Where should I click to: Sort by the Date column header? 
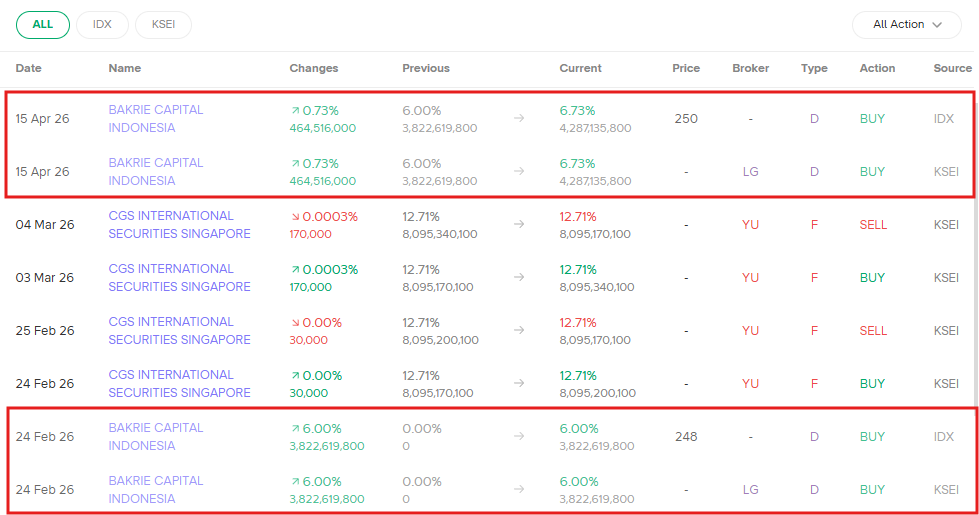point(29,68)
